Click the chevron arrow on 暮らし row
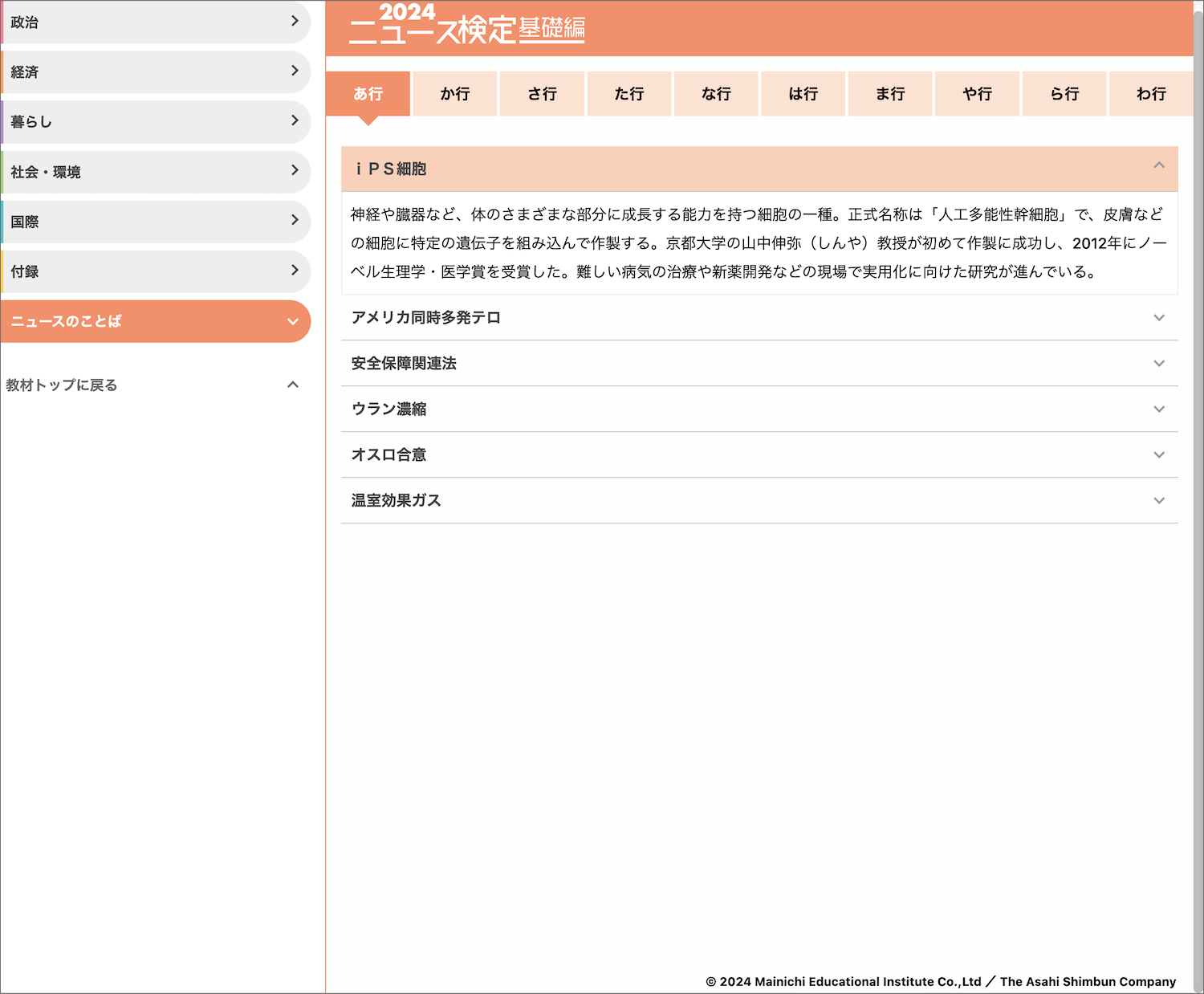The width and height of the screenshot is (1204, 994). pyautogui.click(x=295, y=120)
